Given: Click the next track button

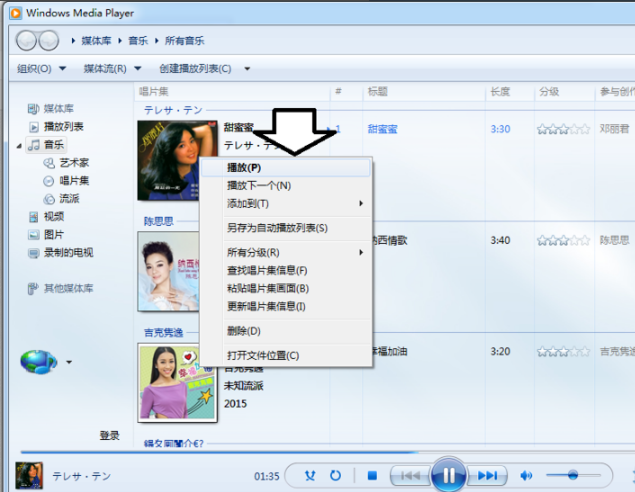Looking at the screenshot, I should click(488, 475).
